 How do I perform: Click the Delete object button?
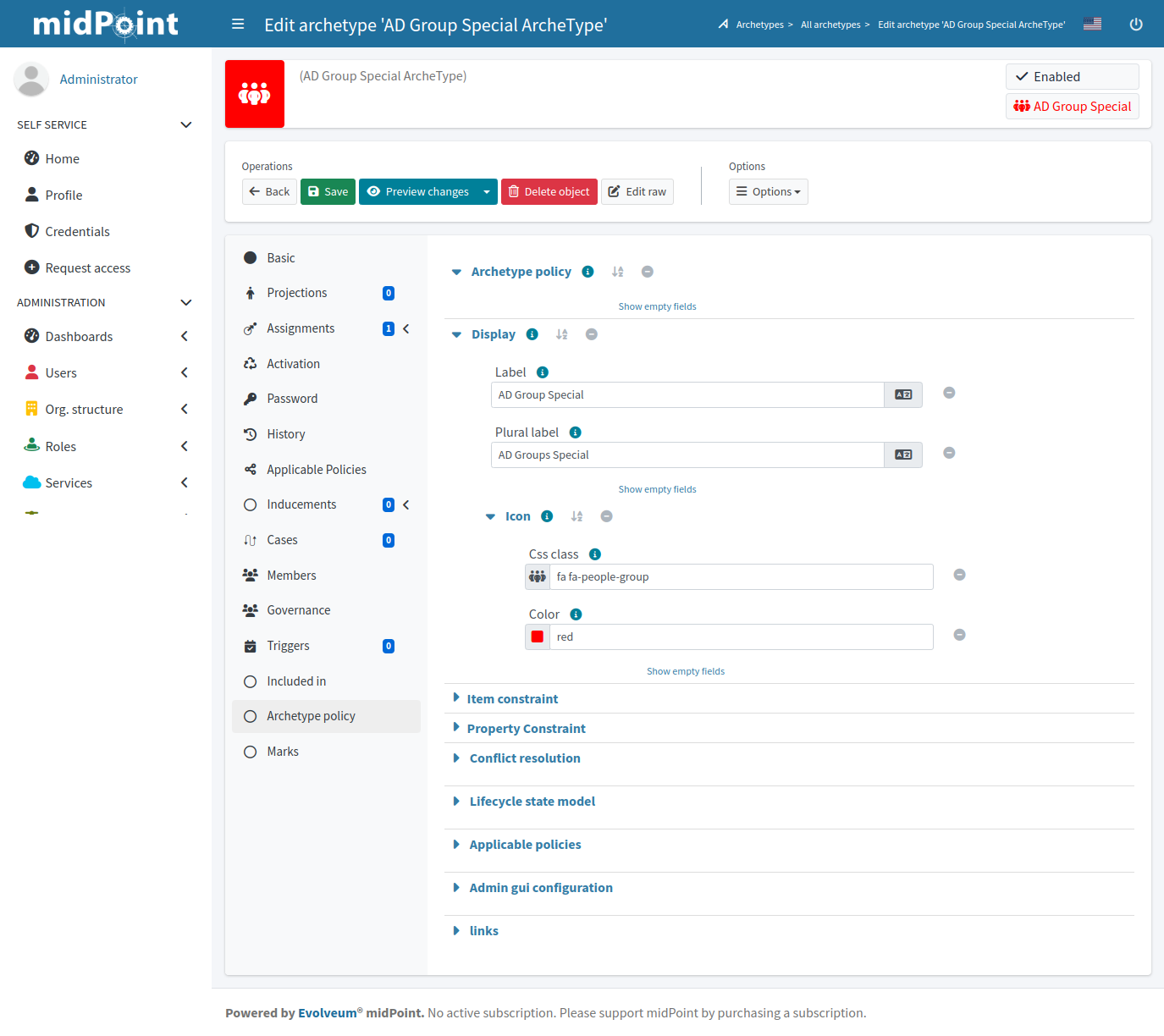549,192
